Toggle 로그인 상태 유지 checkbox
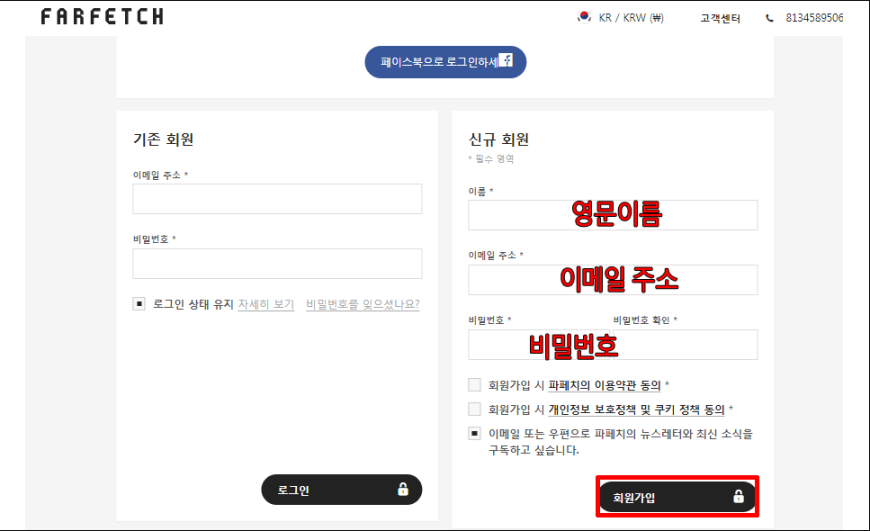 pyautogui.click(x=139, y=304)
